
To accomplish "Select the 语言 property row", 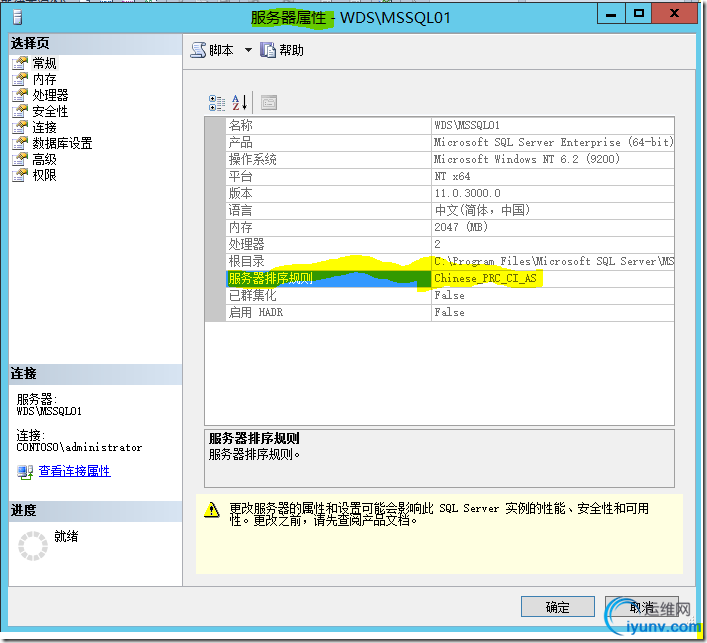I will (450, 210).
